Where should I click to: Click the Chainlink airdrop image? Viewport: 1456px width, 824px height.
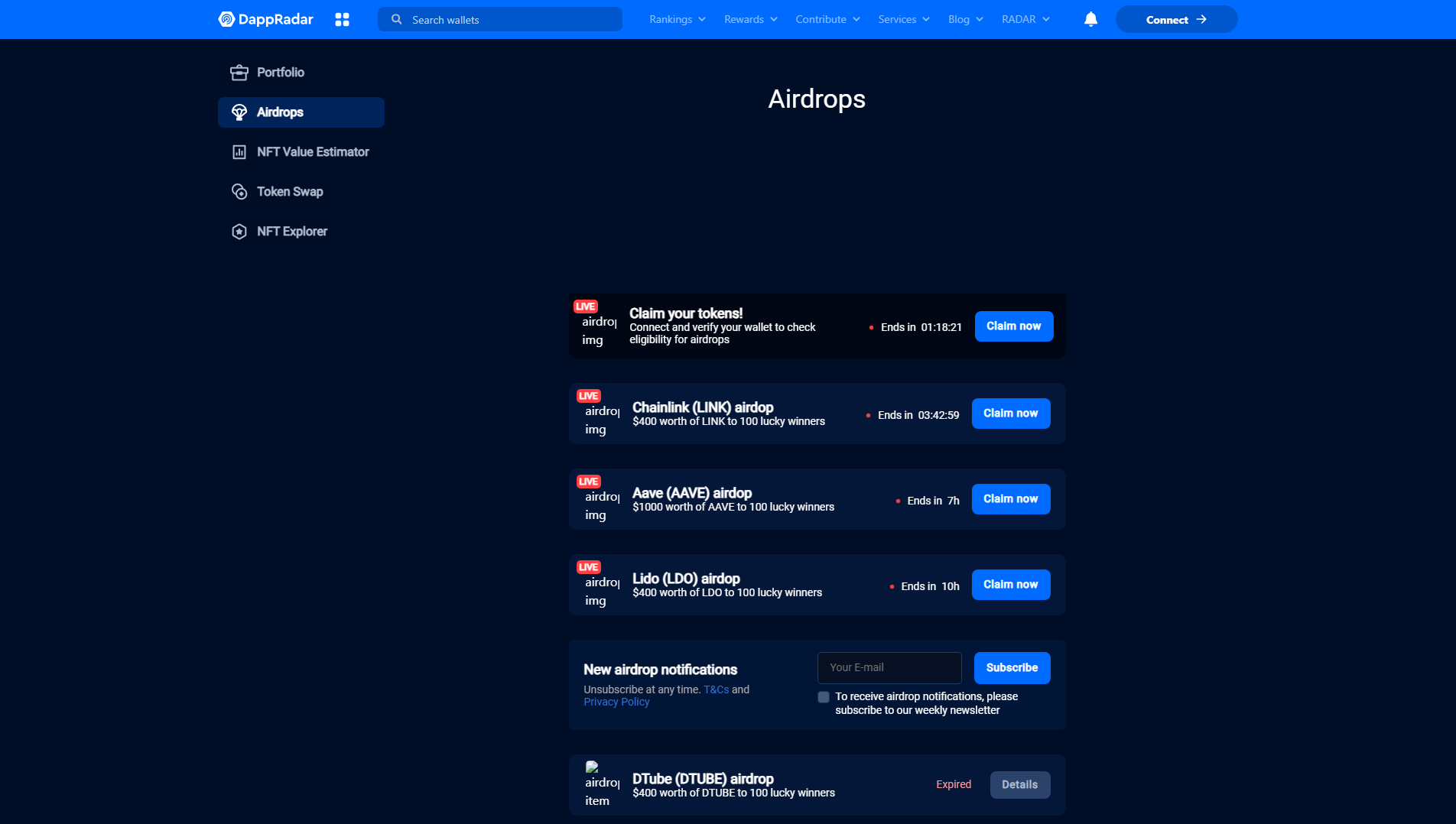click(602, 420)
